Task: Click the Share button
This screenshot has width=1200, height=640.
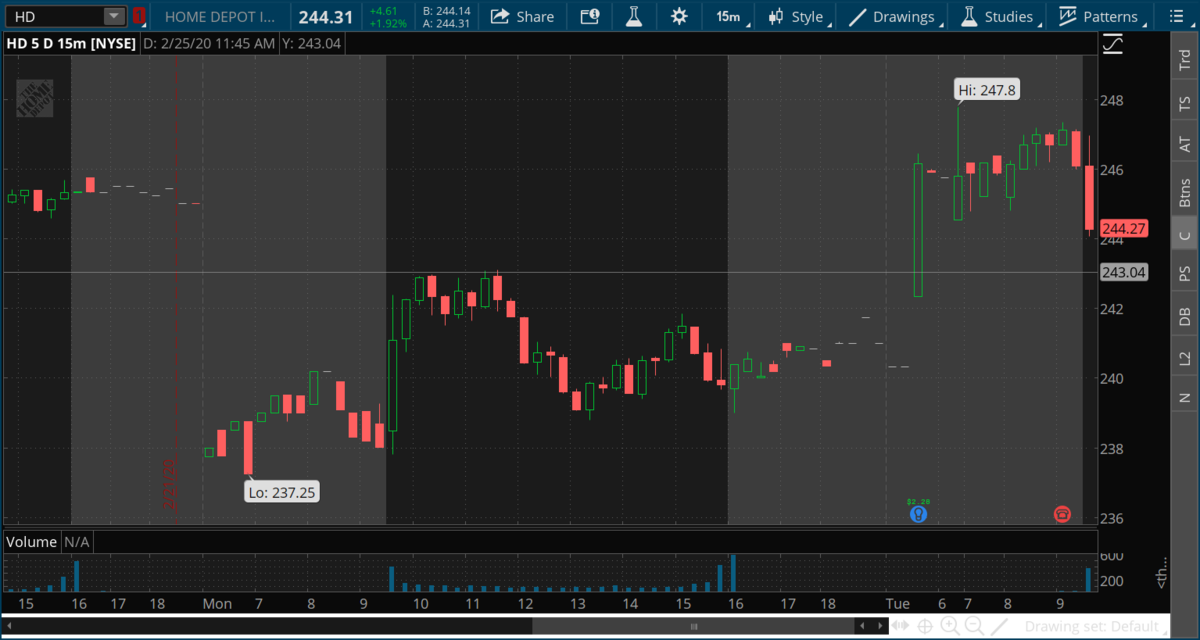Action: 522,16
